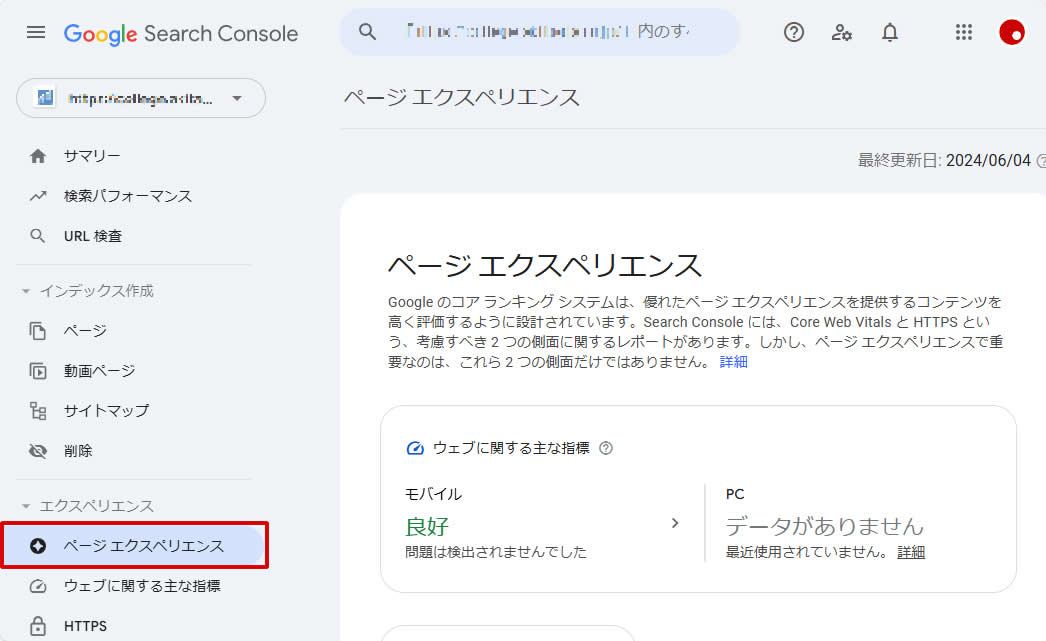Screen dimensions: 1046x641
Task: Click the 詳細 link in description
Action: coord(733,362)
